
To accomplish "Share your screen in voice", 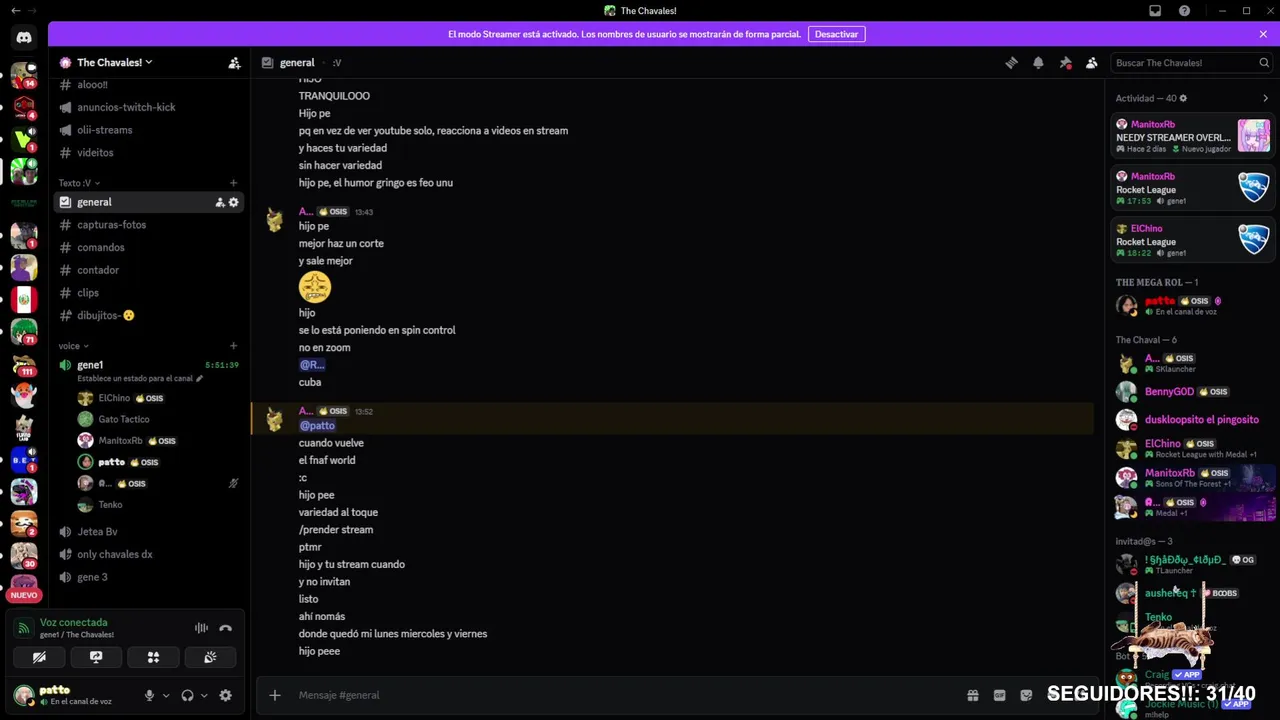I will click(x=96, y=657).
